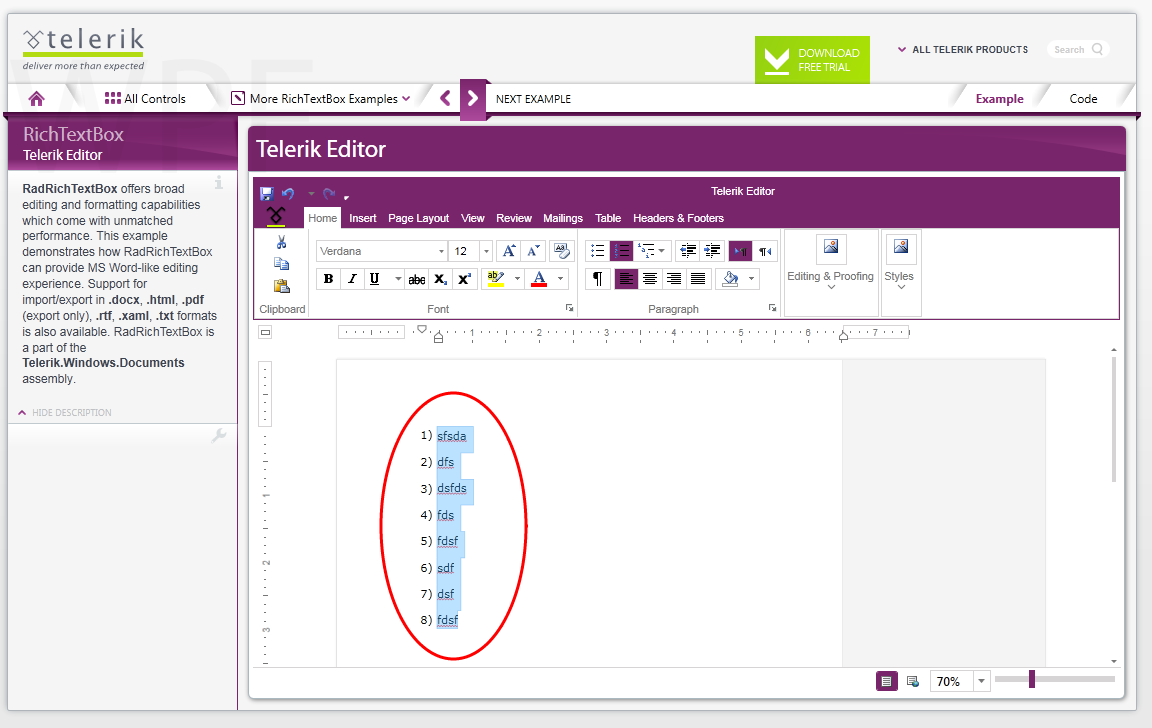Open the Table ribbon tab
The width and height of the screenshot is (1152, 728).
pos(608,218)
